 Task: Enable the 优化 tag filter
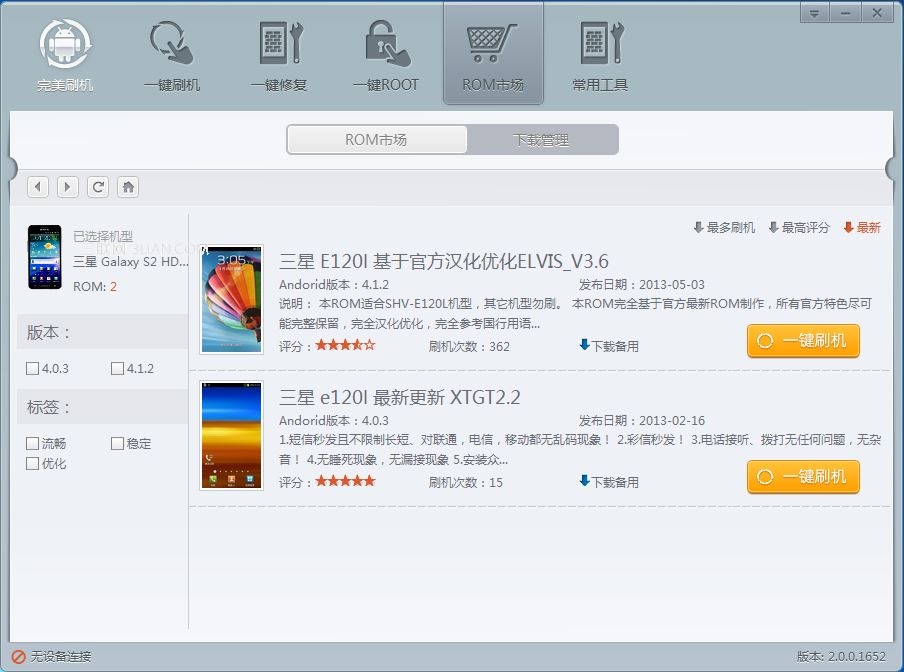click(33, 463)
